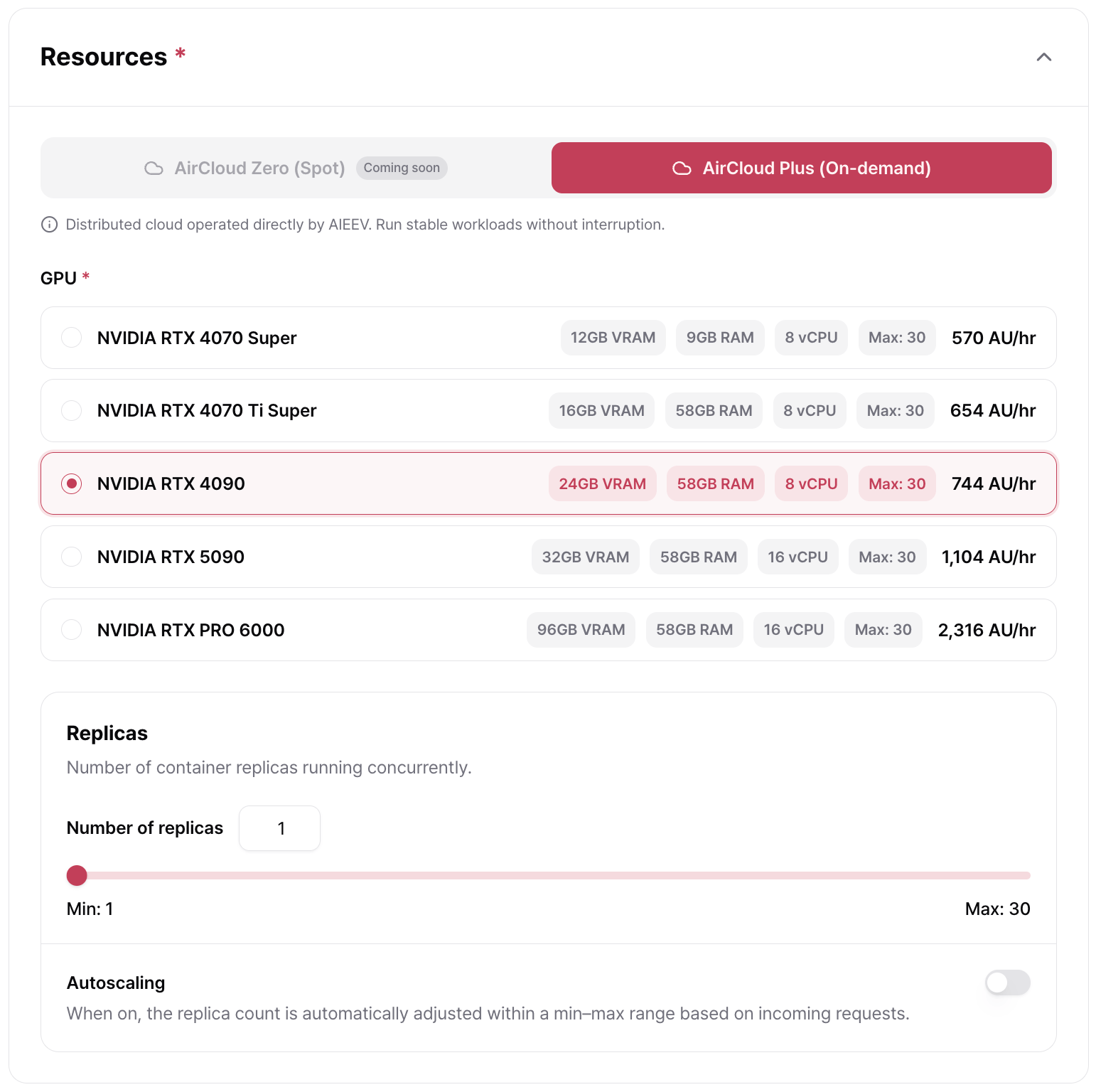Click the Autoscaling heading

click(116, 983)
